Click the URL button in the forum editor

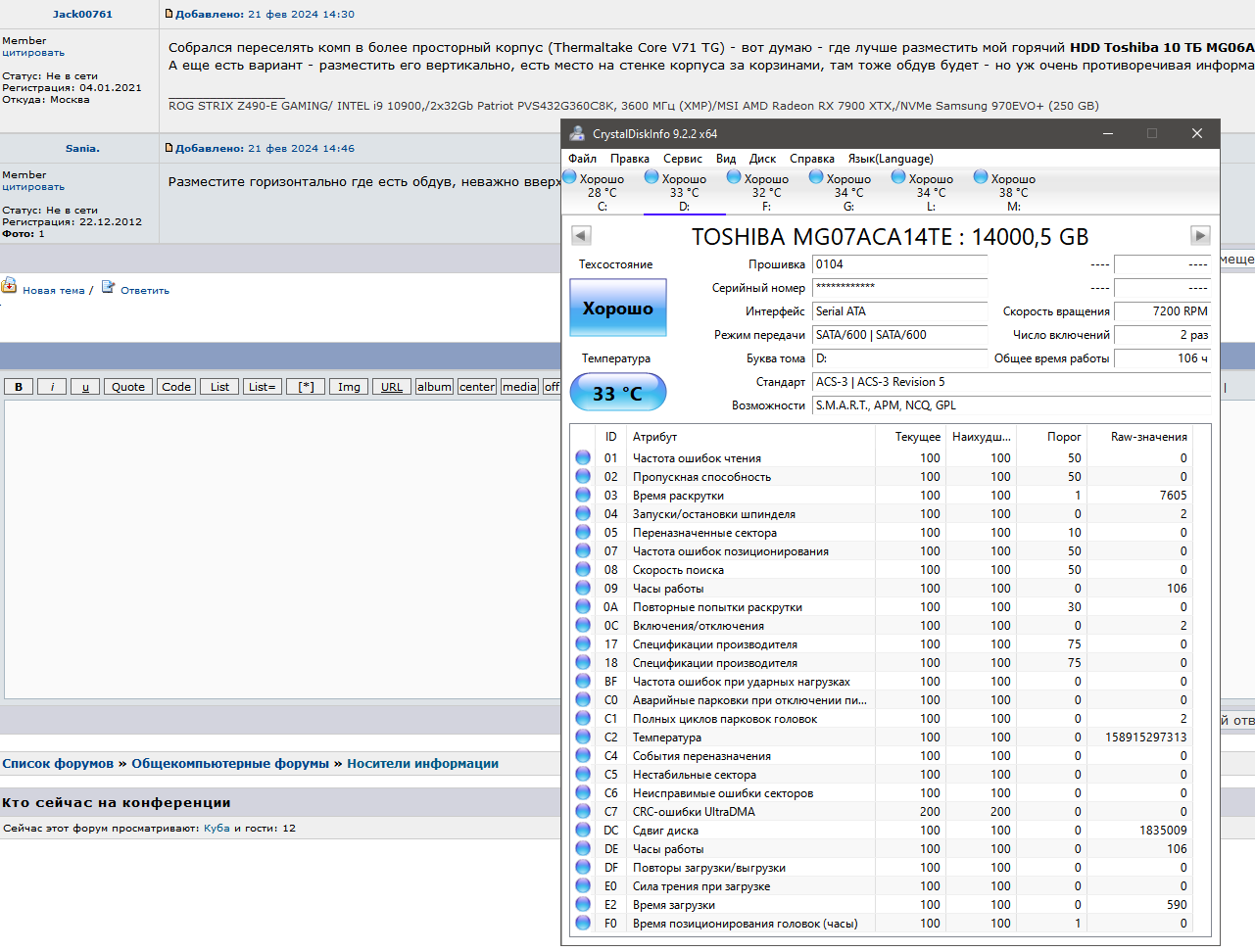tap(392, 387)
